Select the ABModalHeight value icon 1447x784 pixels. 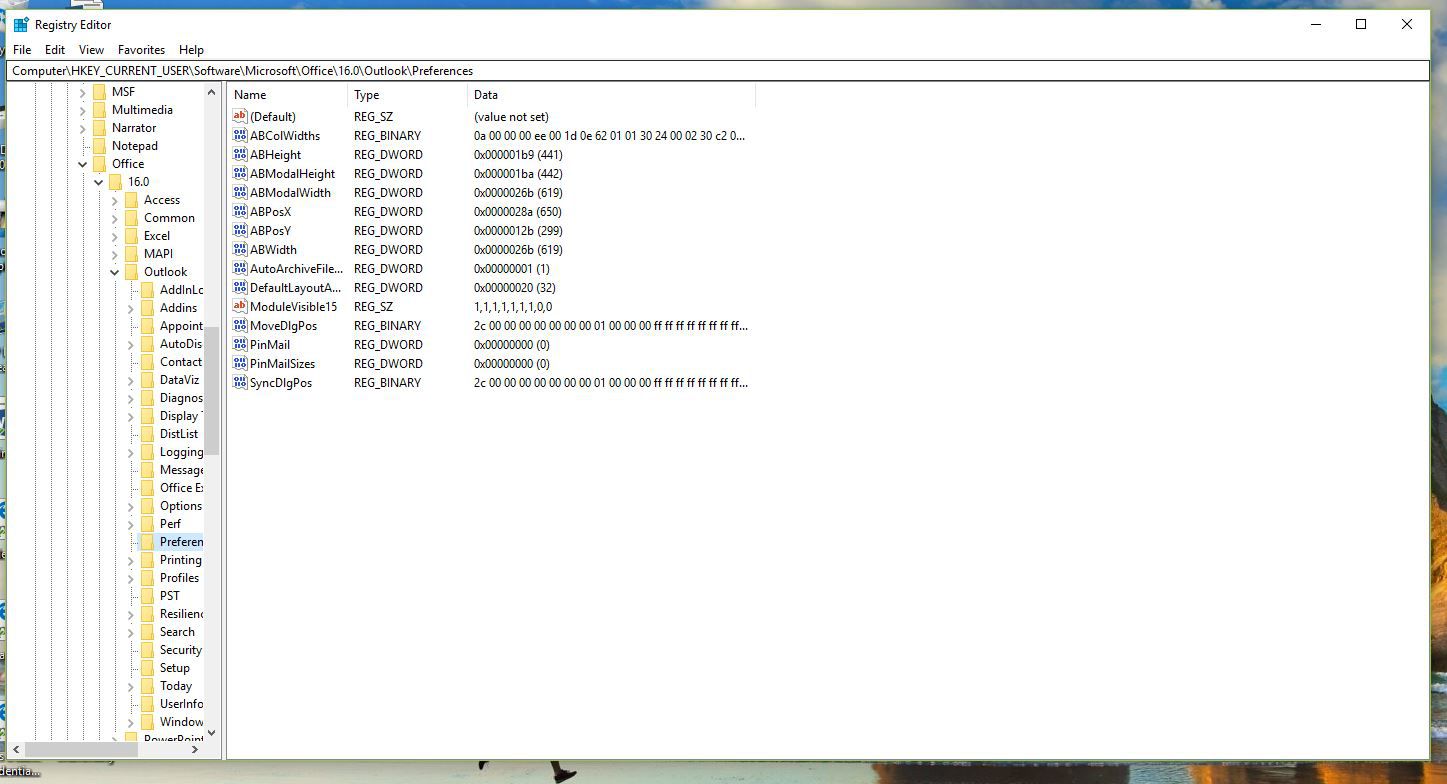(x=239, y=174)
